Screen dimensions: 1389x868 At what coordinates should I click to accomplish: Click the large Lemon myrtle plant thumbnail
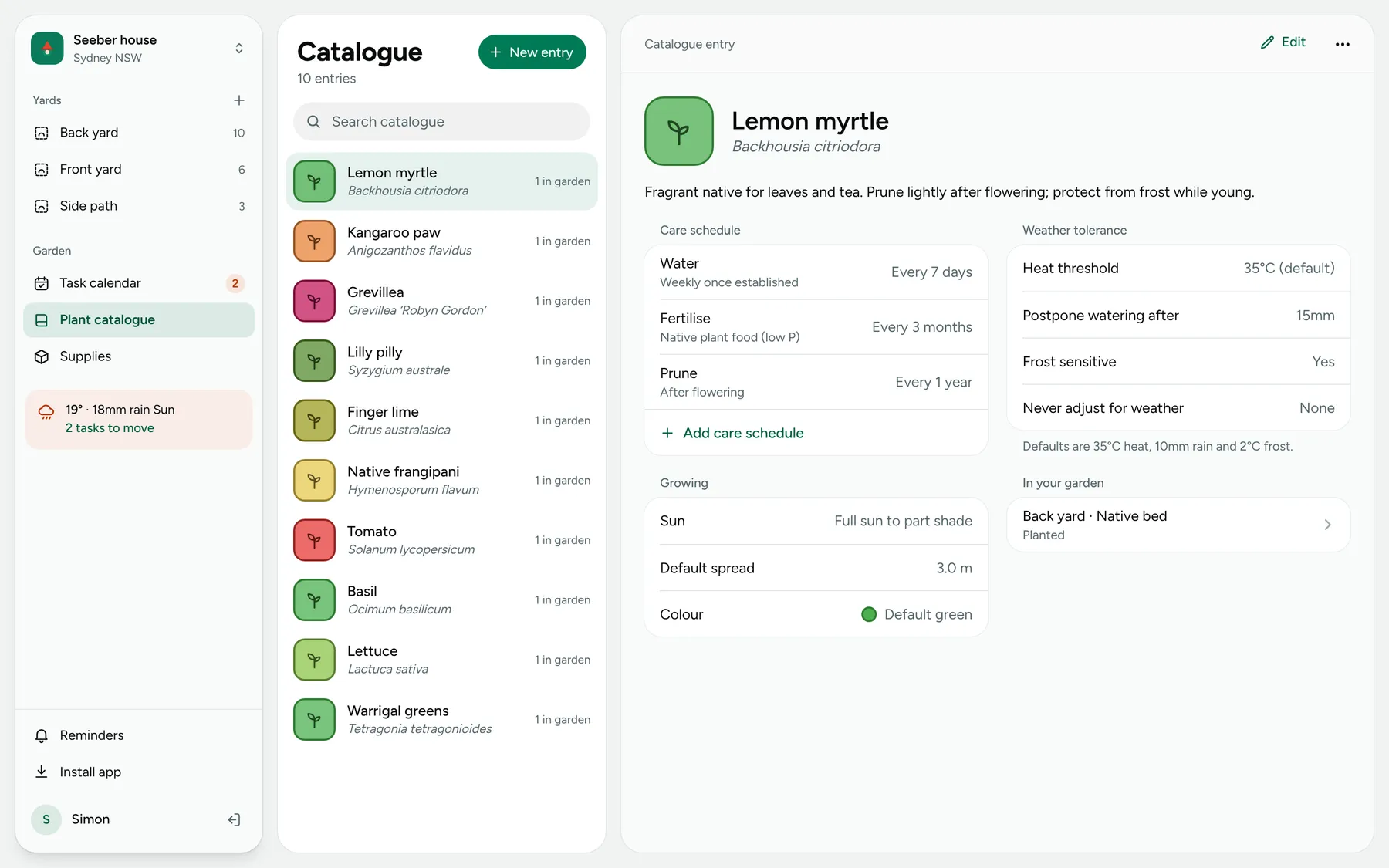(679, 131)
